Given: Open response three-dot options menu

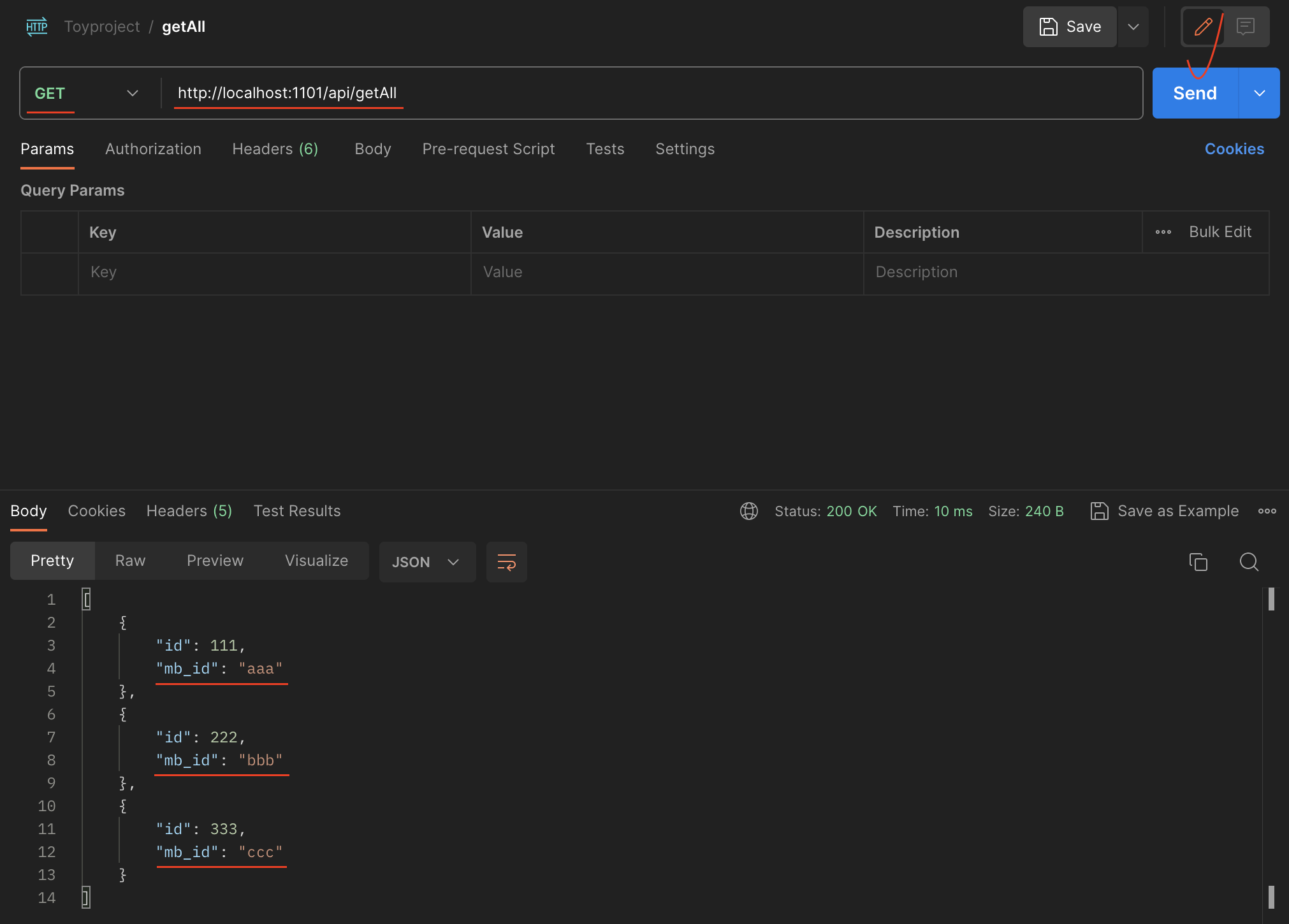Looking at the screenshot, I should coord(1267,511).
